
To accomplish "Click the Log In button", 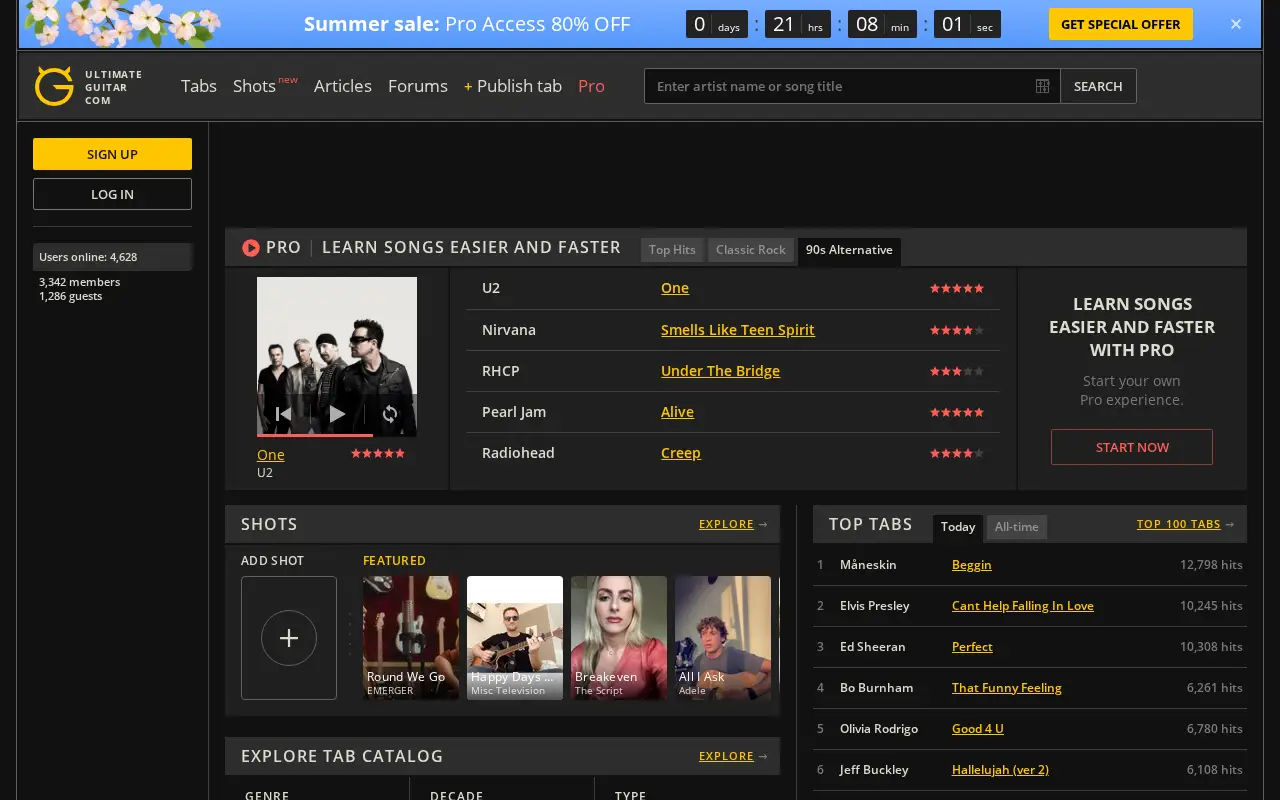I will pos(112,194).
